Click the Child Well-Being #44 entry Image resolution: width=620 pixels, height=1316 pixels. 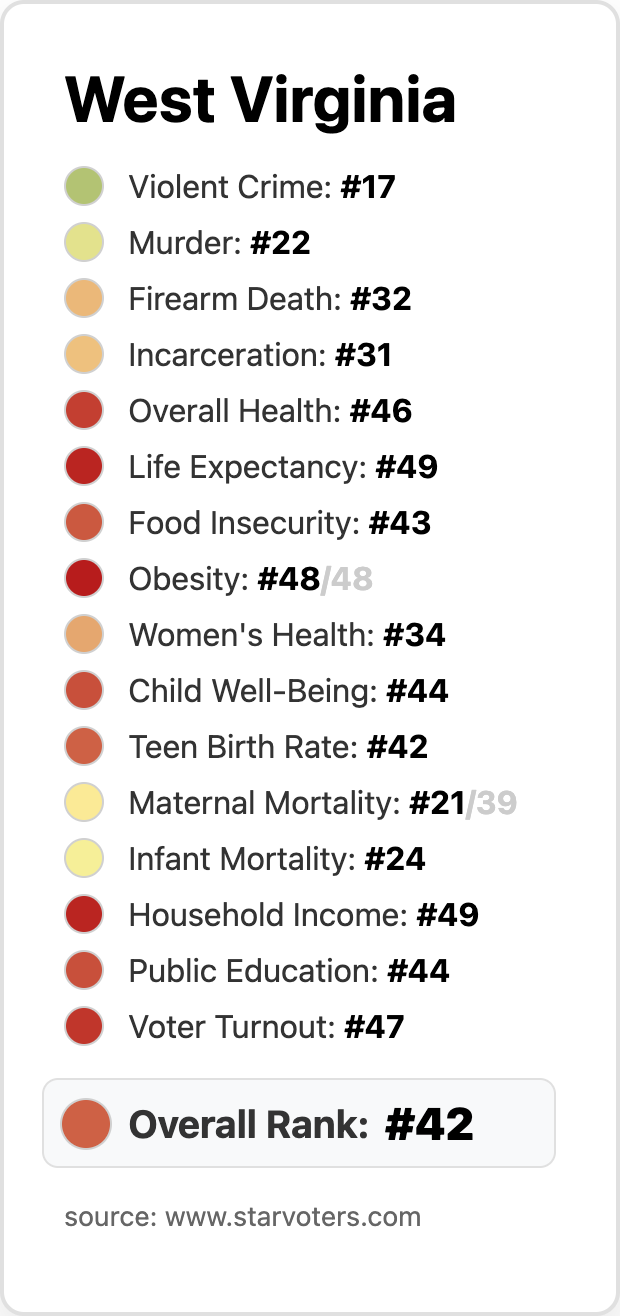tap(288, 691)
